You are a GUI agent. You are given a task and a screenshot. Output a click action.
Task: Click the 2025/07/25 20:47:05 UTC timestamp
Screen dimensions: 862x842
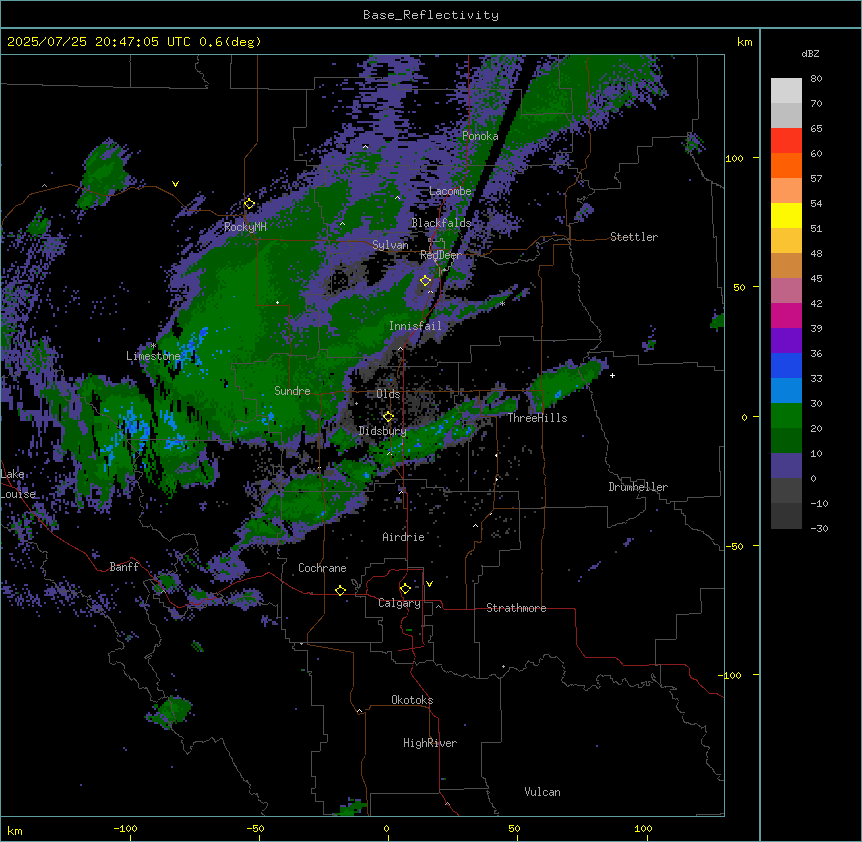tap(99, 42)
